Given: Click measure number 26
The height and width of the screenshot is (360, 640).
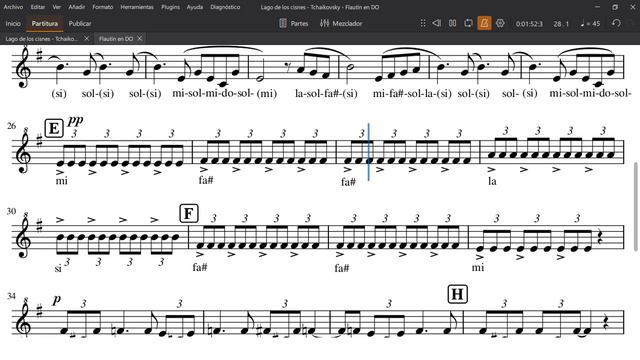Looking at the screenshot, I should (11, 126).
